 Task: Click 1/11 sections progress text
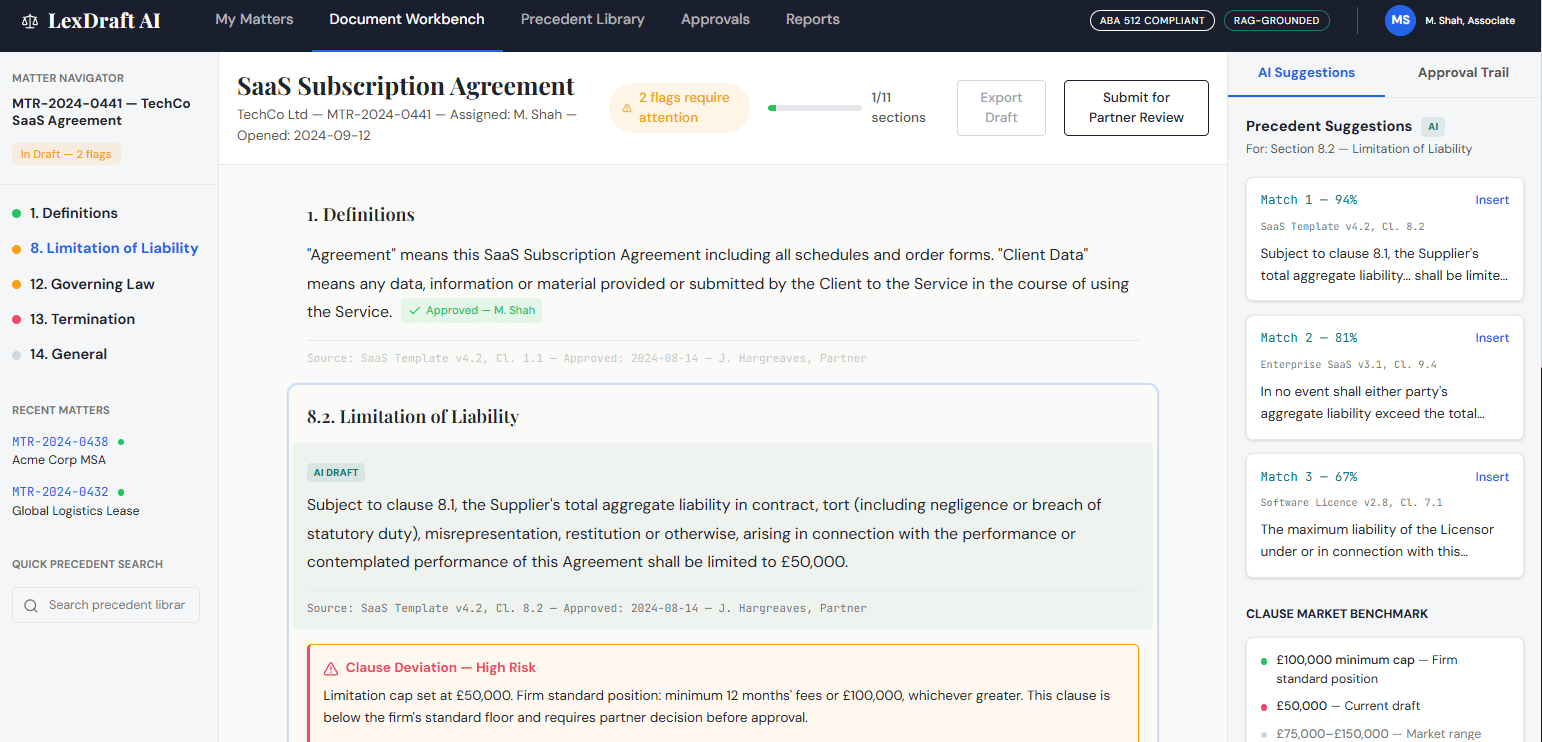click(x=898, y=108)
